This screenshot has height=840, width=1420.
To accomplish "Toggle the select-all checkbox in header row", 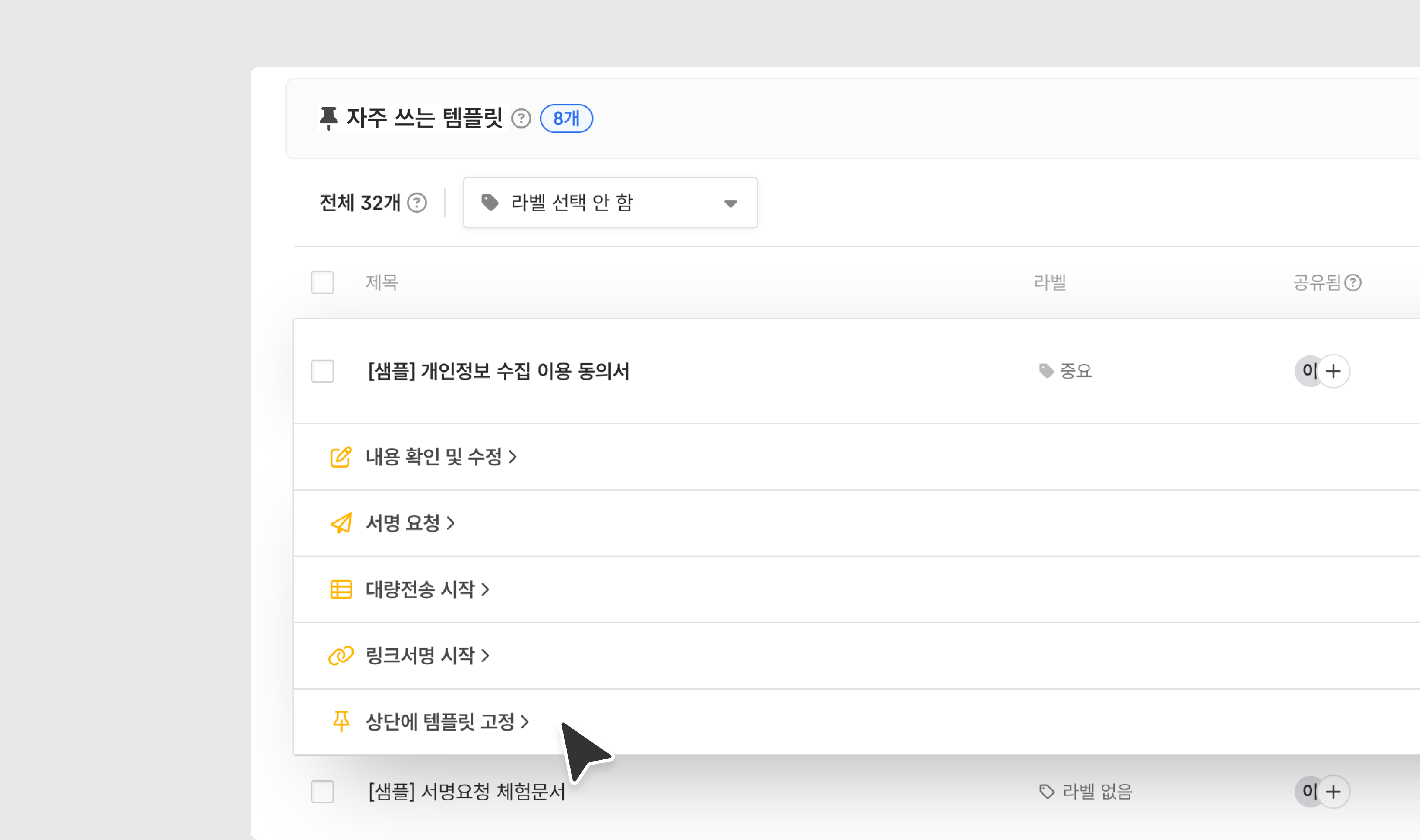I will coord(322,282).
